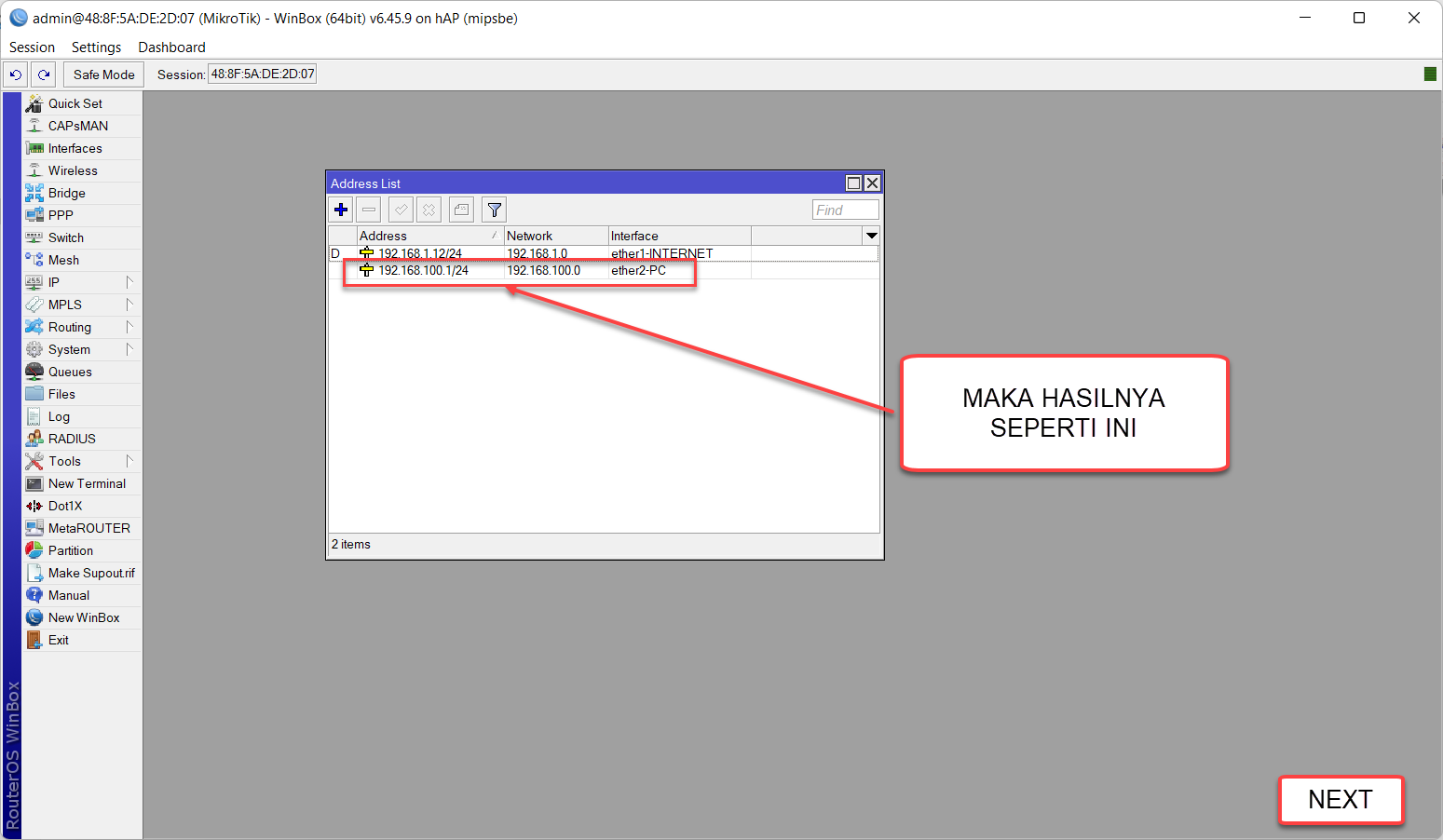This screenshot has height=840, width=1443.
Task: Expand the Tools submenu
Action: pos(82,461)
